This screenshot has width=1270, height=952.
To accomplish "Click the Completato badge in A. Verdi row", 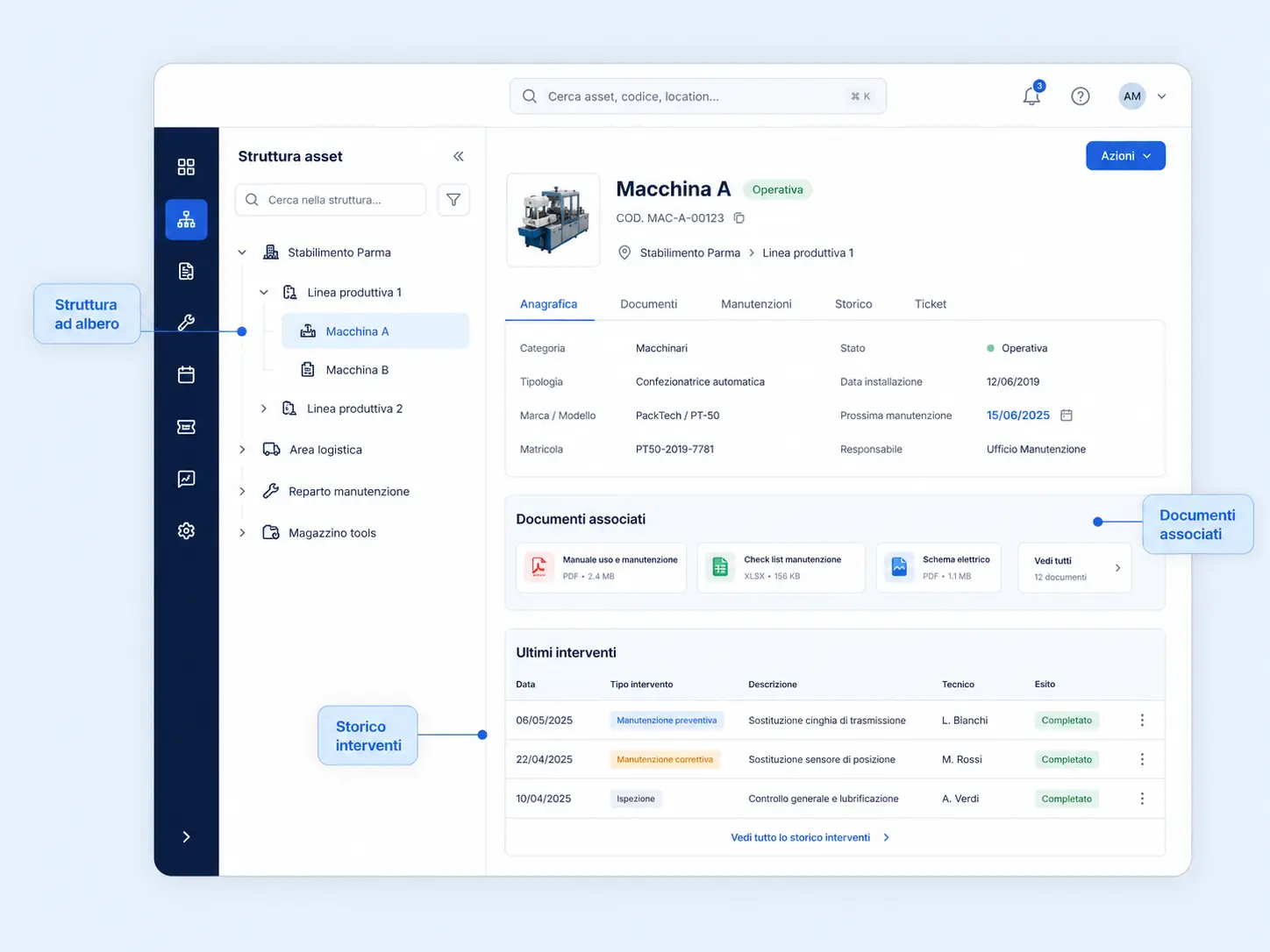I will (x=1067, y=799).
